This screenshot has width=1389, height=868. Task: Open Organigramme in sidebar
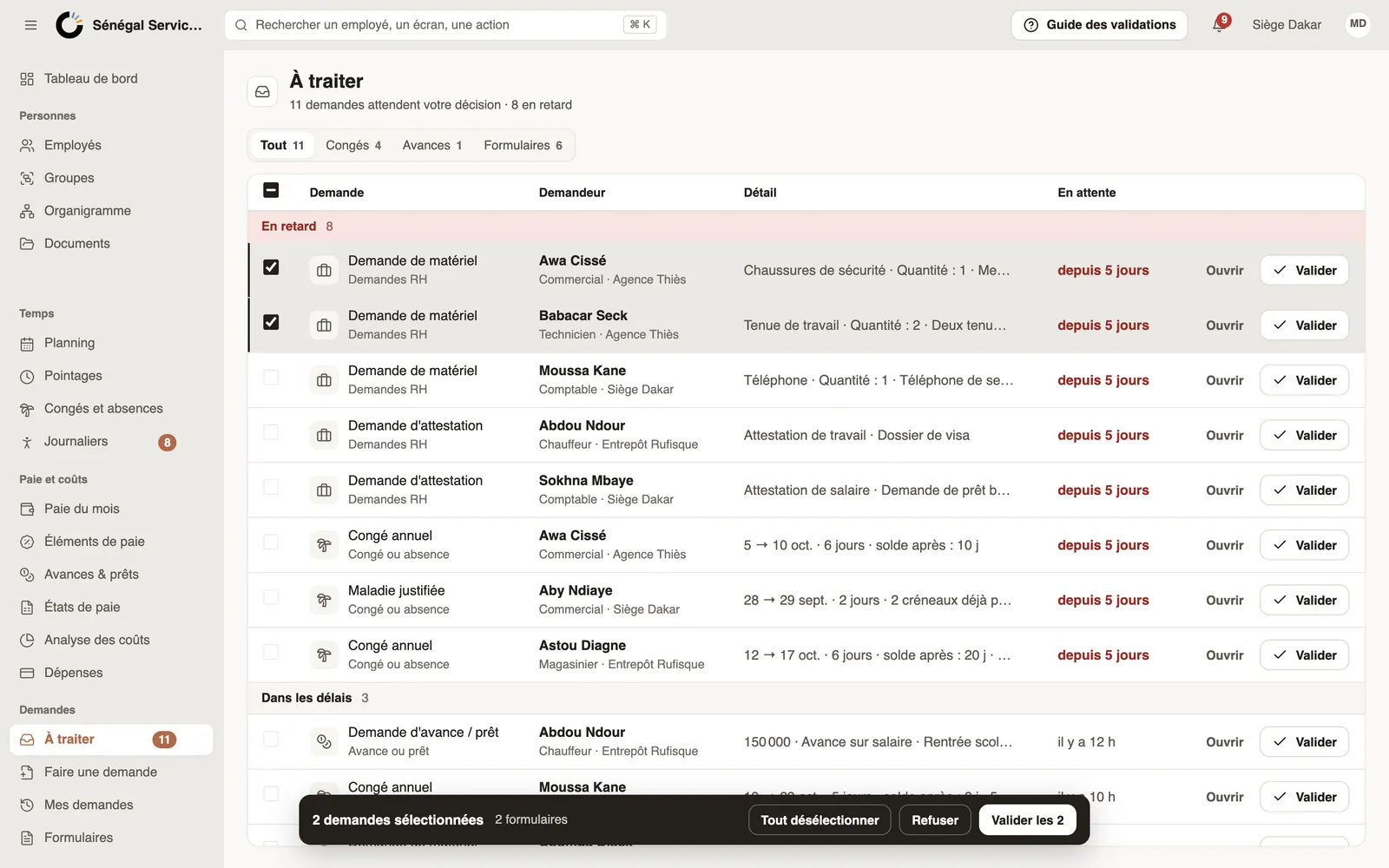point(111,211)
